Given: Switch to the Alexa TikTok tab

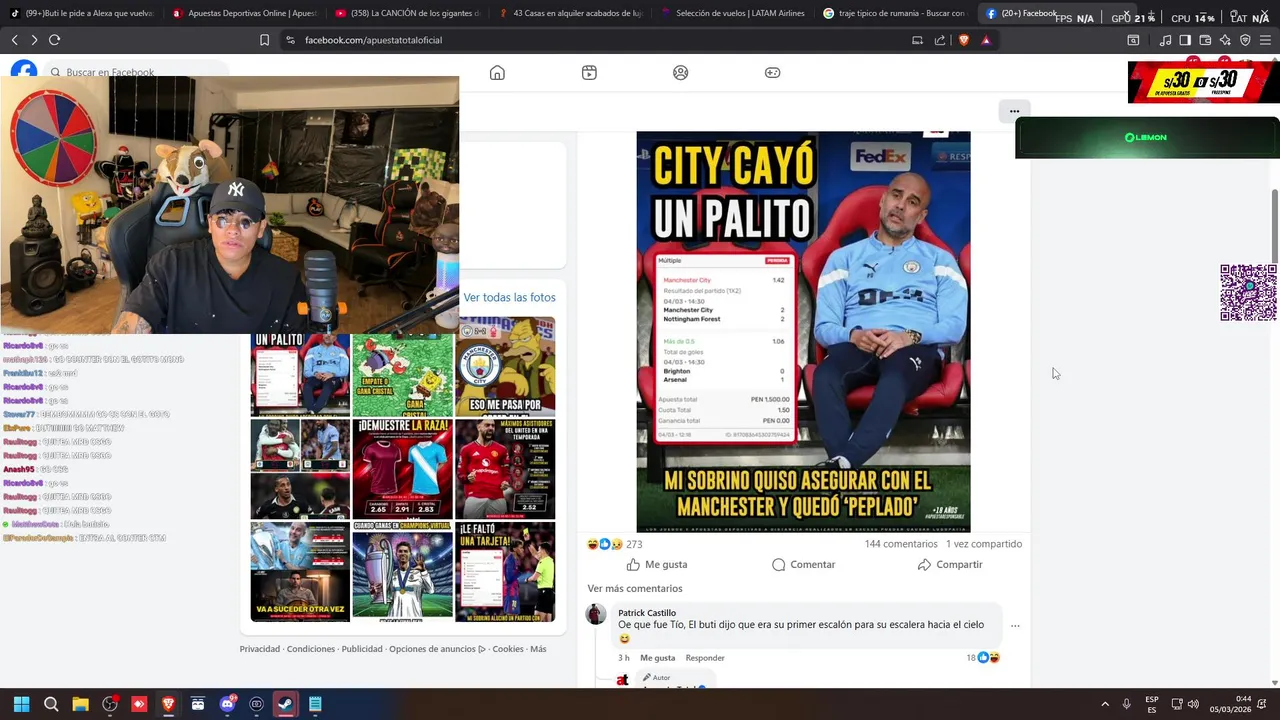Looking at the screenshot, I should (x=82, y=13).
